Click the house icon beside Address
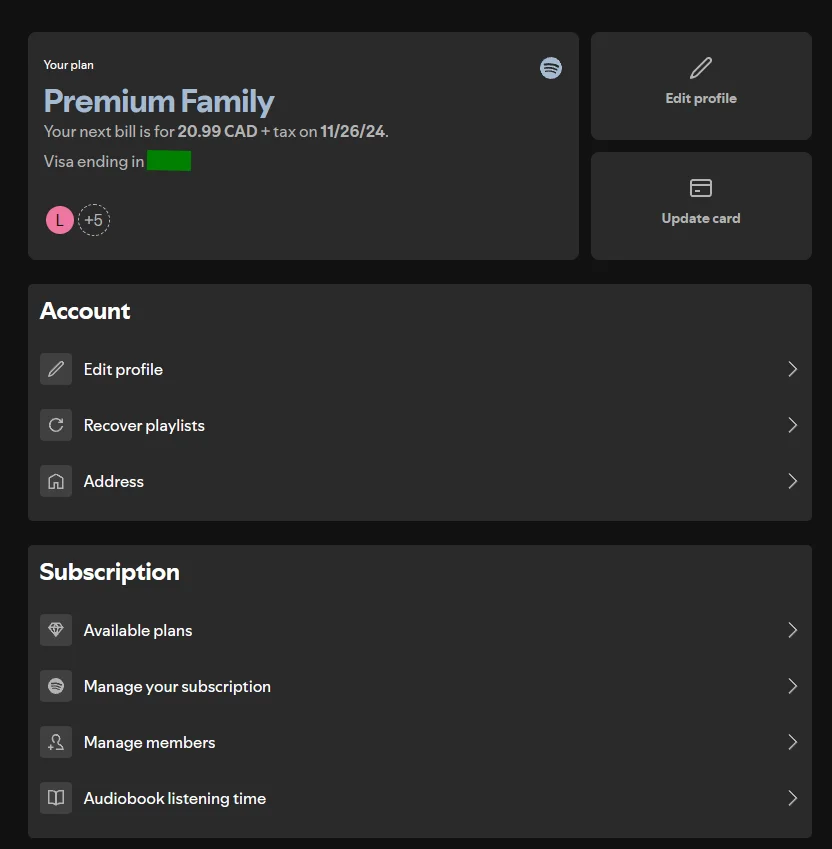The height and width of the screenshot is (849, 832). coord(56,481)
